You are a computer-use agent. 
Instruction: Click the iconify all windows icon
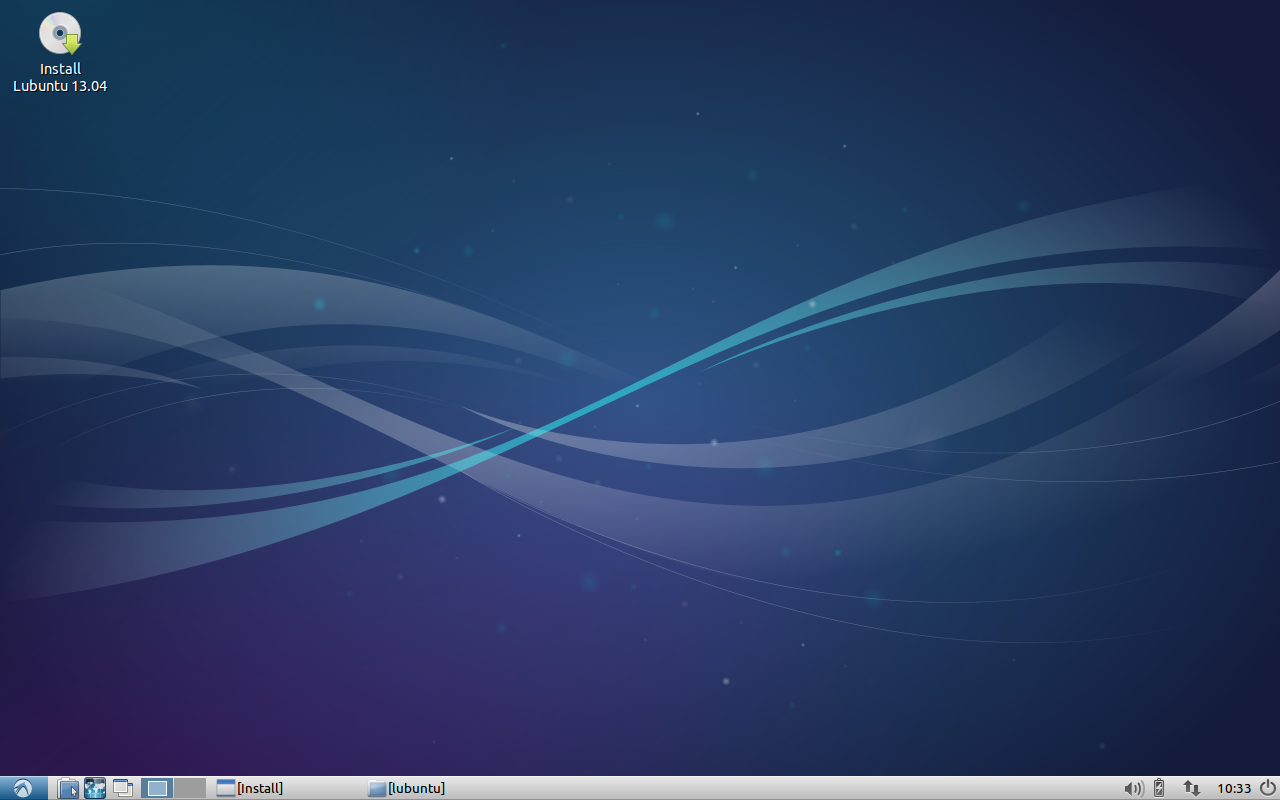[x=123, y=788]
